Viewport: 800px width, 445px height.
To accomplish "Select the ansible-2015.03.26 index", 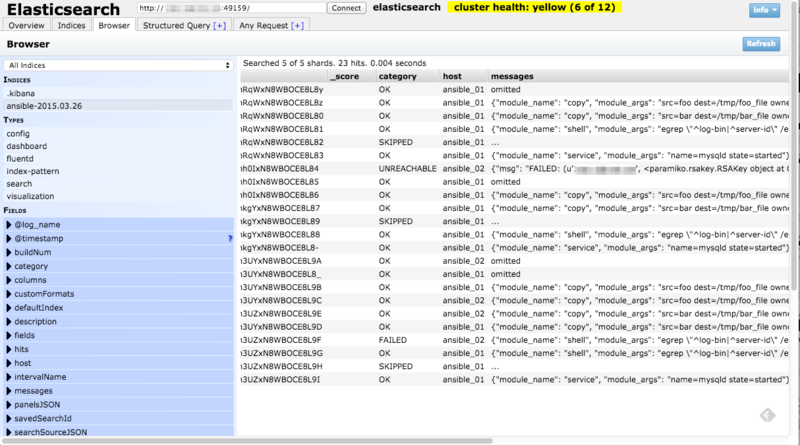I will pyautogui.click(x=118, y=106).
